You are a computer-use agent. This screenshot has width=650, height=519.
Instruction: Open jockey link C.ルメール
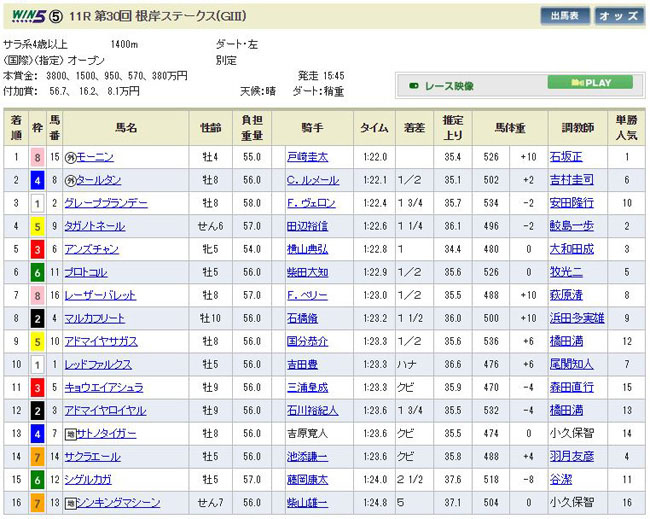[x=313, y=180]
